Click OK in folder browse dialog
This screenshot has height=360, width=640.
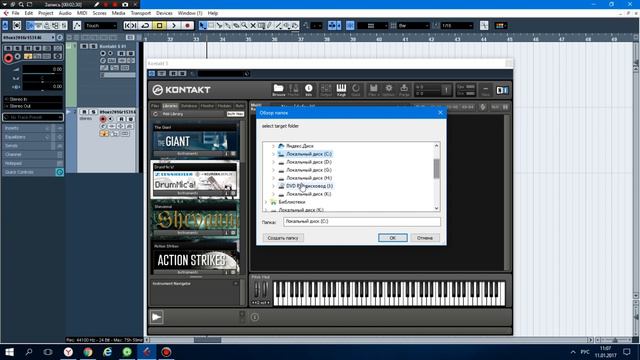tap(392, 238)
